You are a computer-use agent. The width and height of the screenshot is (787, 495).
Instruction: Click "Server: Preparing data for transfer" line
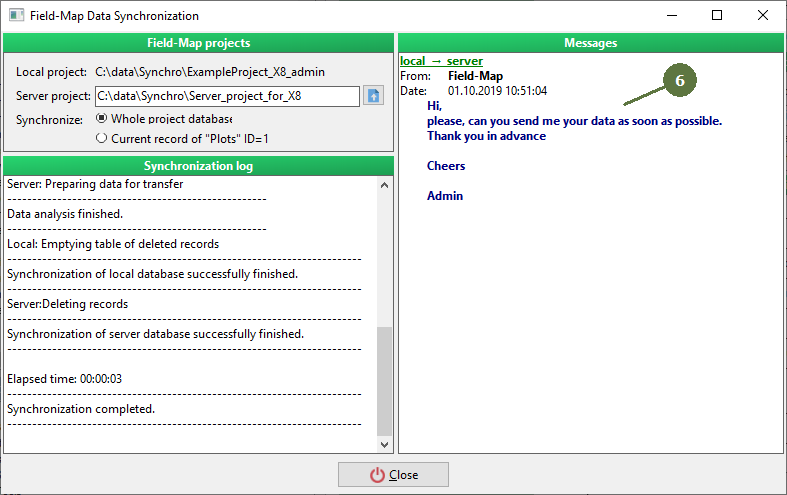95,184
